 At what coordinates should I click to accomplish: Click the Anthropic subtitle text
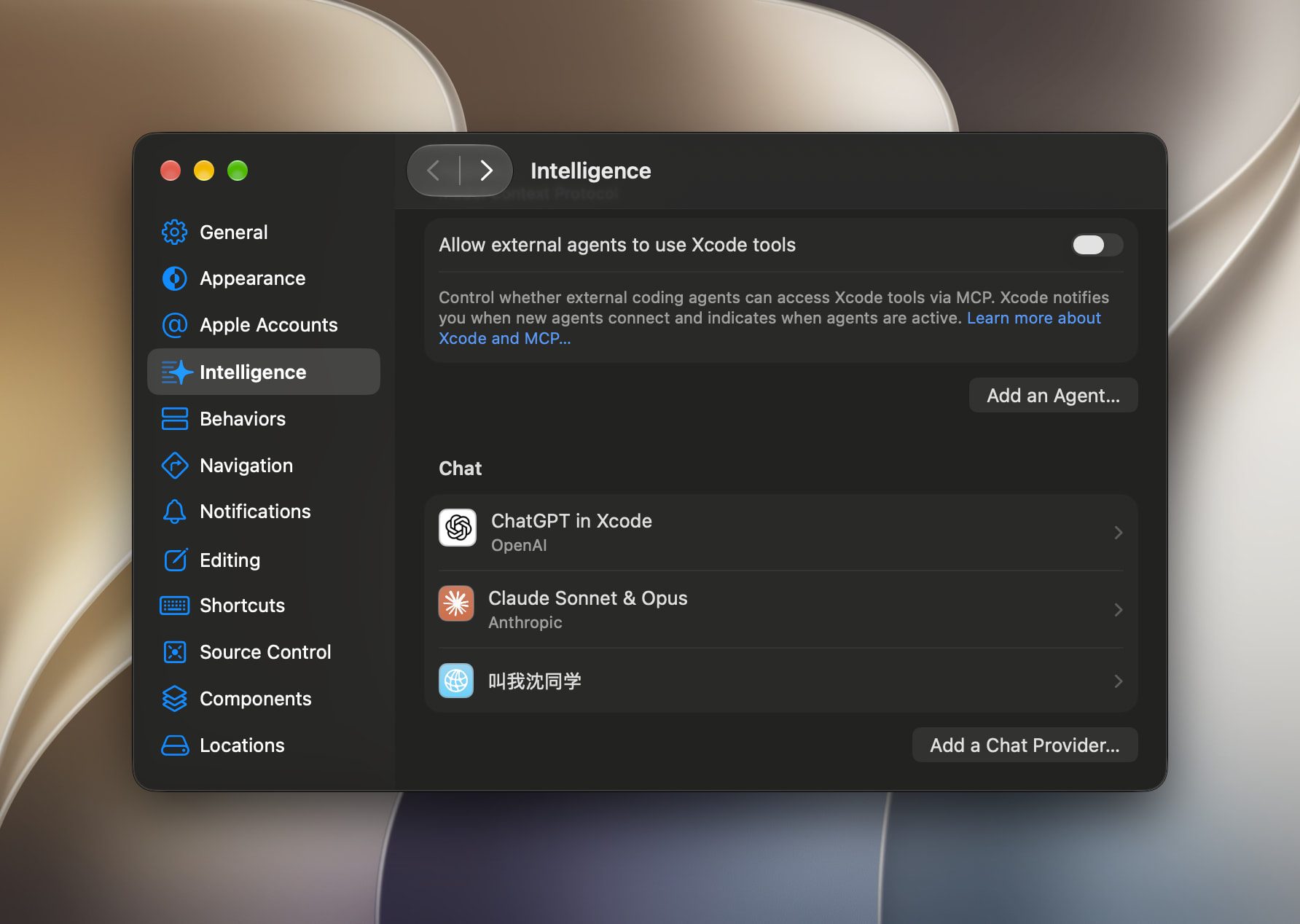[x=525, y=622]
